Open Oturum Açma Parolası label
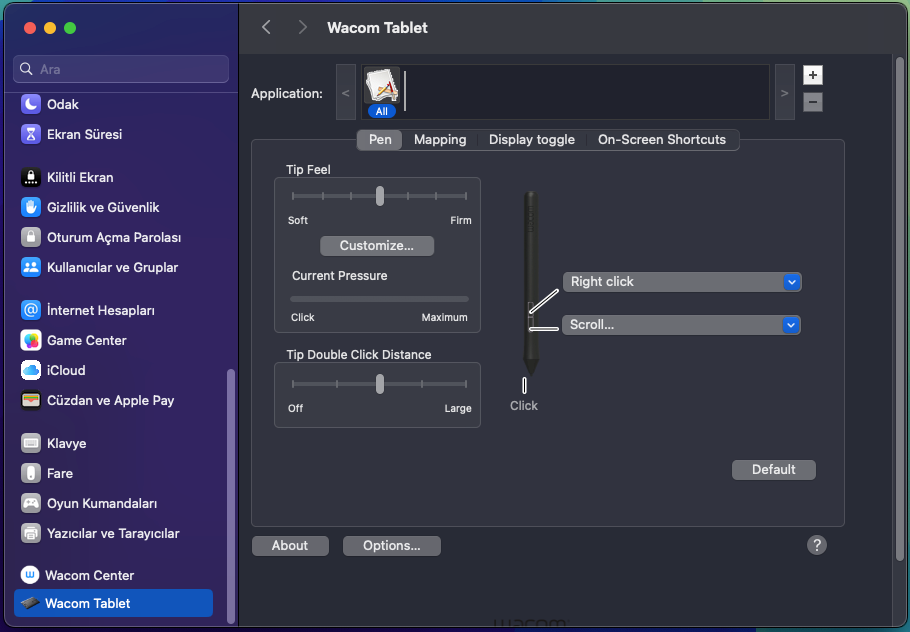Viewport: 910px width, 632px height. click(x=114, y=237)
